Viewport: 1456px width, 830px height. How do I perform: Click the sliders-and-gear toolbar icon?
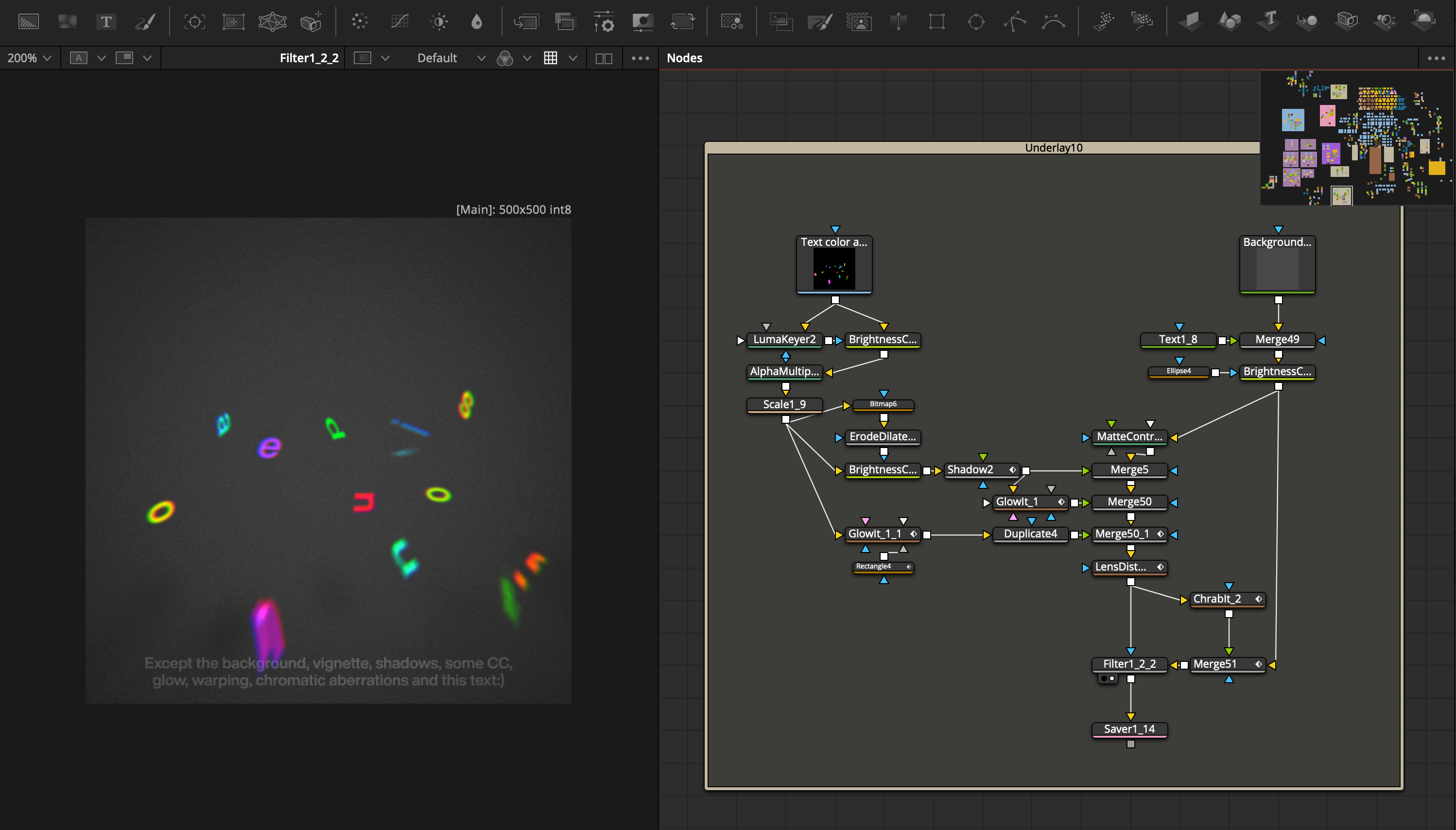tap(604, 22)
